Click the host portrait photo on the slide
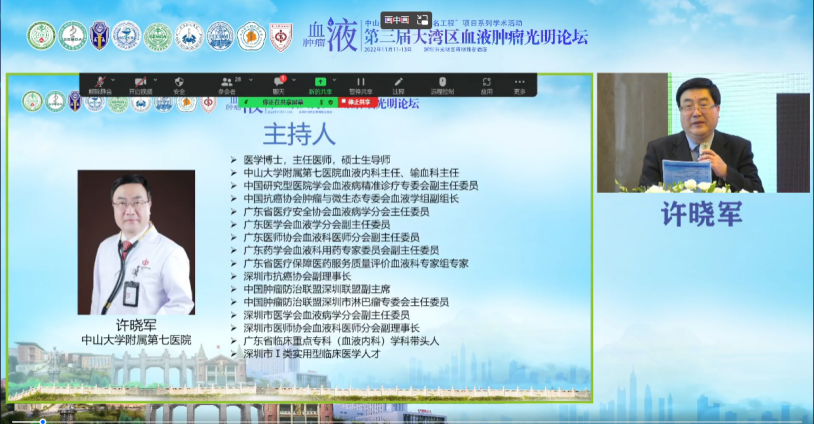This screenshot has width=814, height=424. point(137,242)
